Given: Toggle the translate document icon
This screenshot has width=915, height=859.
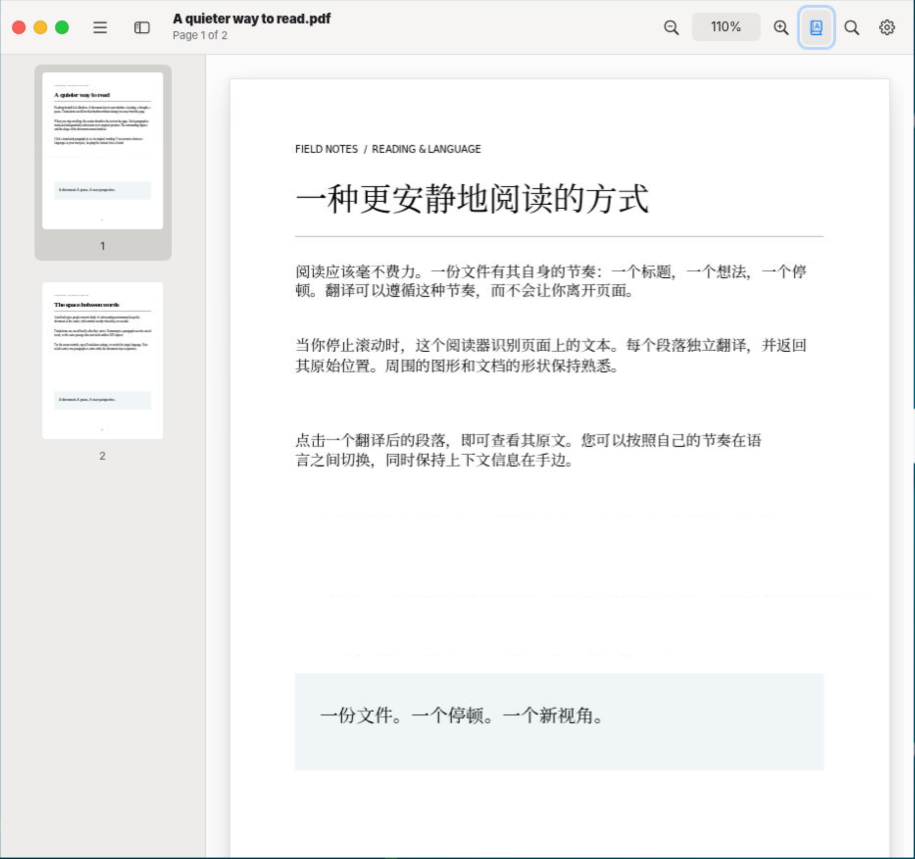Looking at the screenshot, I should point(816,27).
